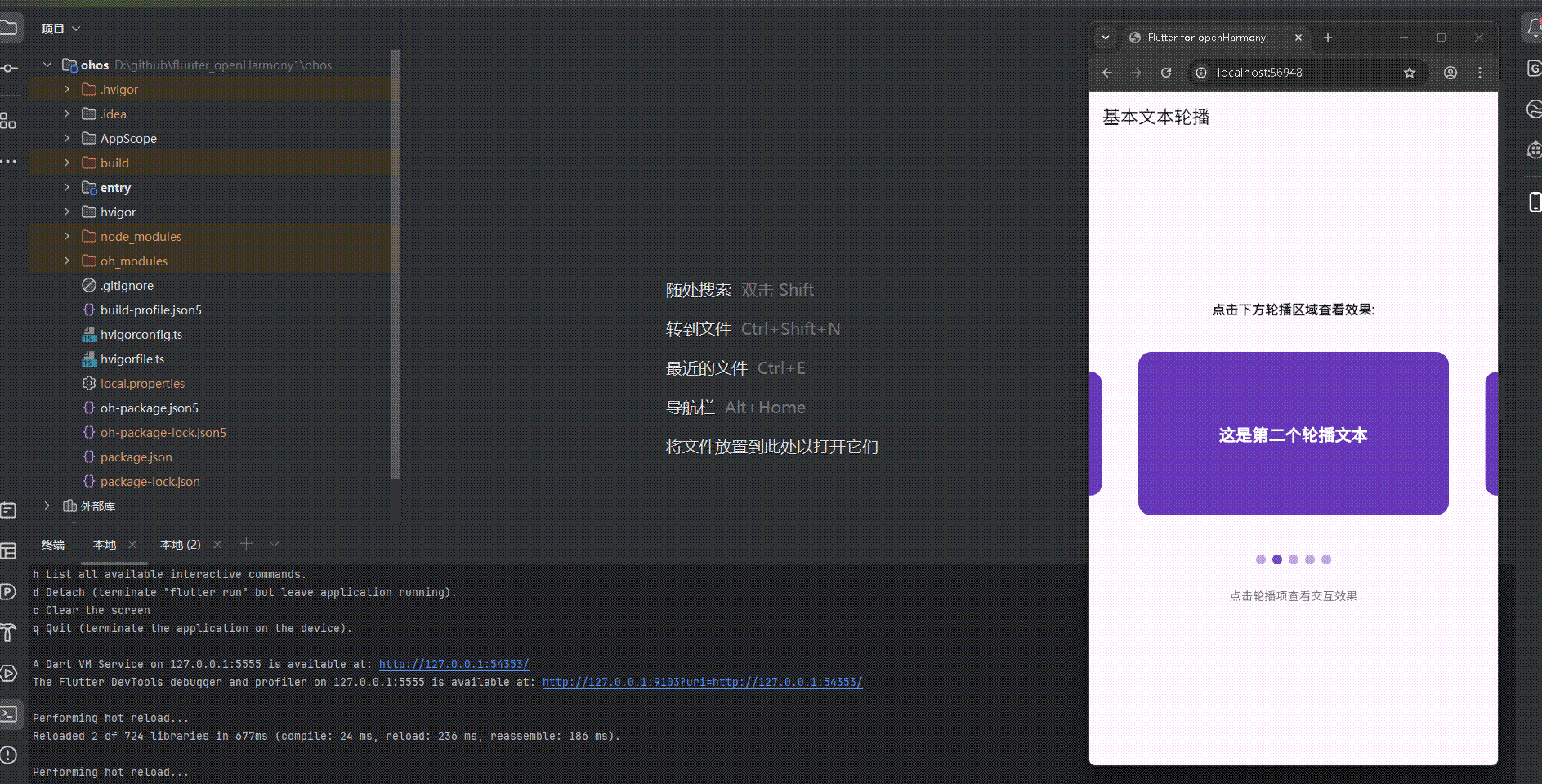Image resolution: width=1542 pixels, height=784 pixels.
Task: Open the Run tool window
Action: (9, 673)
